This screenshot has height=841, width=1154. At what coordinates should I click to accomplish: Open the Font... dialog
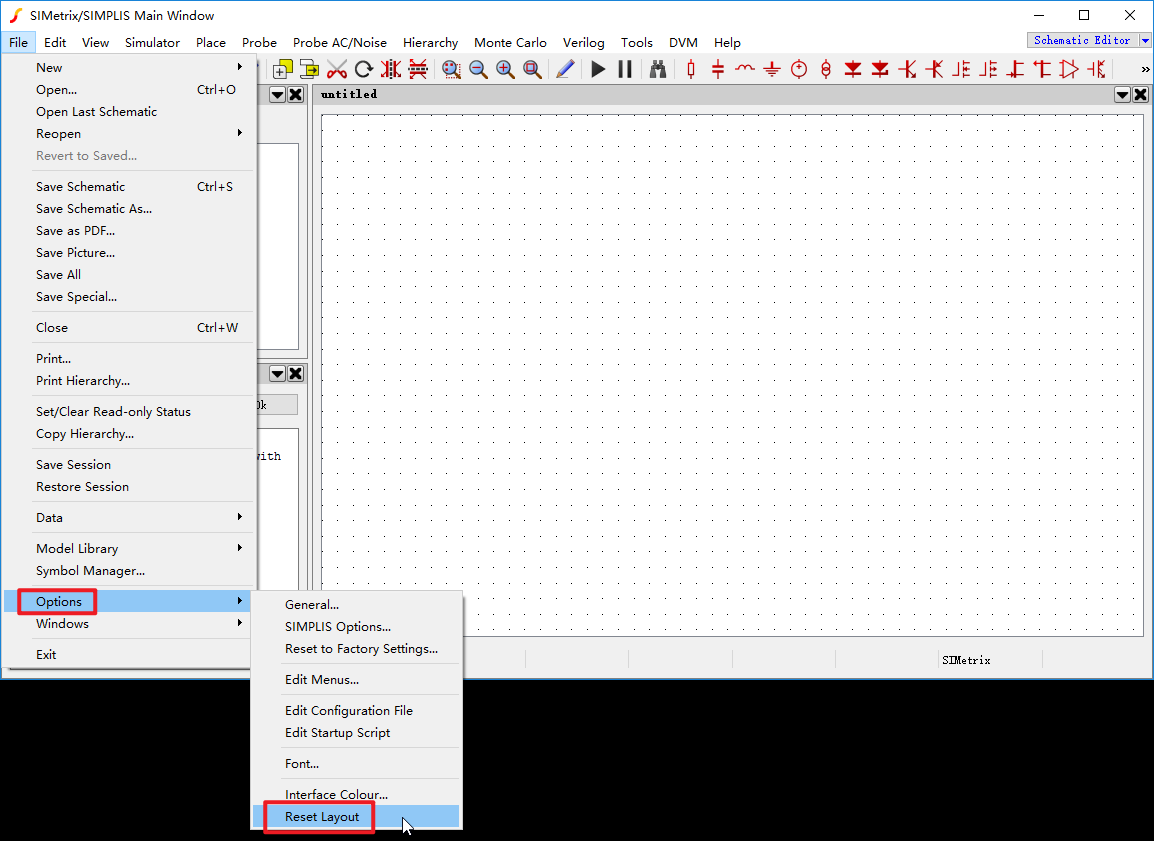tap(356, 763)
